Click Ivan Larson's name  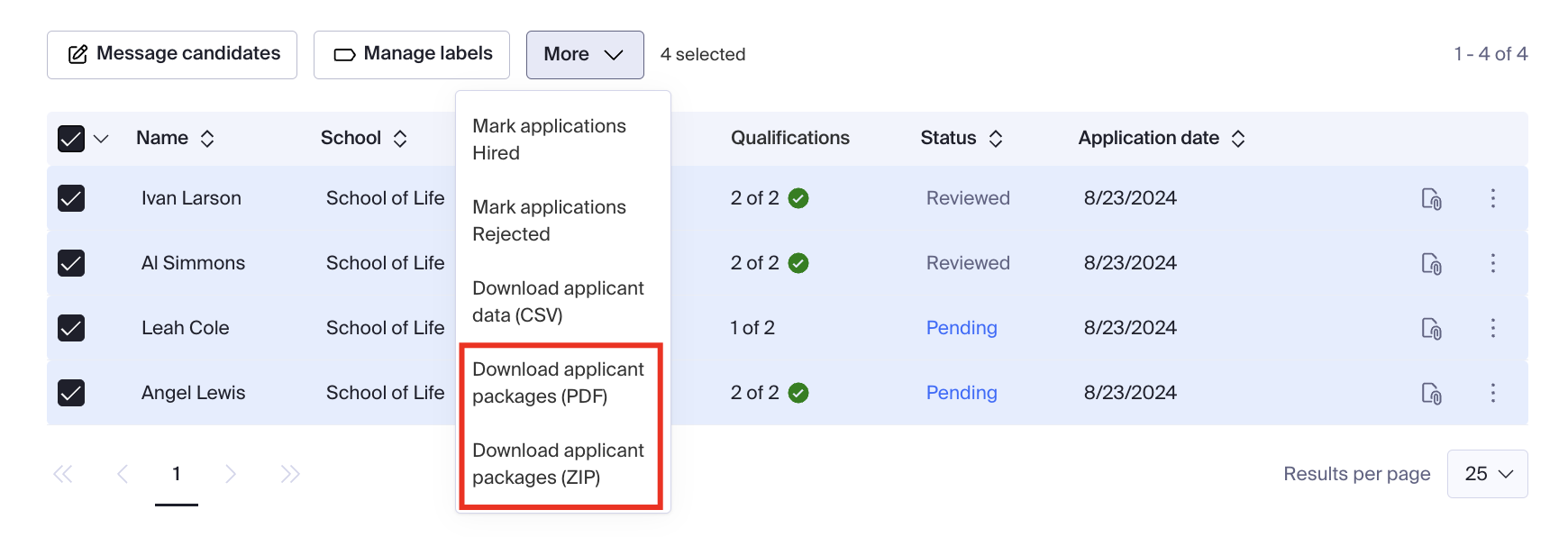(x=191, y=198)
